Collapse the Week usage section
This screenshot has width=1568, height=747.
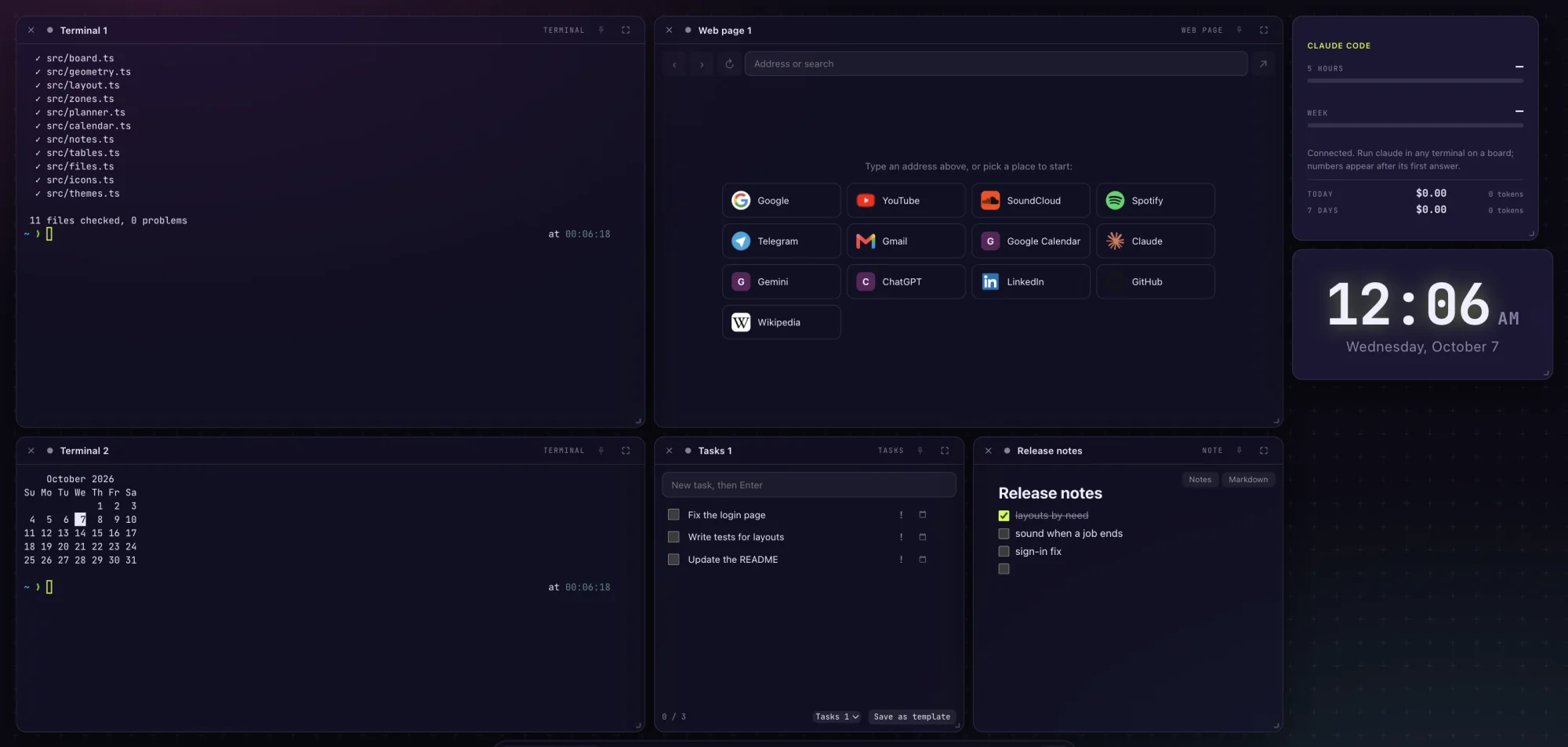click(x=1519, y=112)
